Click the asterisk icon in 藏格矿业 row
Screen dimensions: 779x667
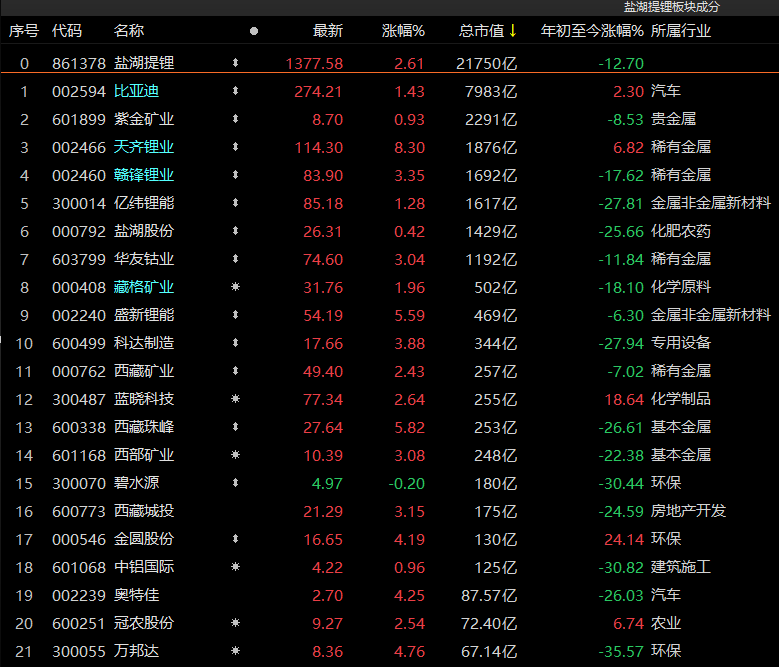[x=235, y=287]
